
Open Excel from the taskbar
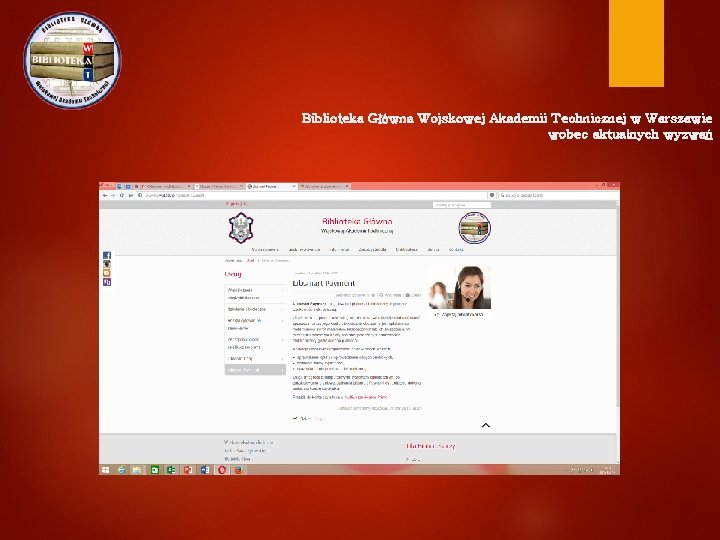click(171, 470)
